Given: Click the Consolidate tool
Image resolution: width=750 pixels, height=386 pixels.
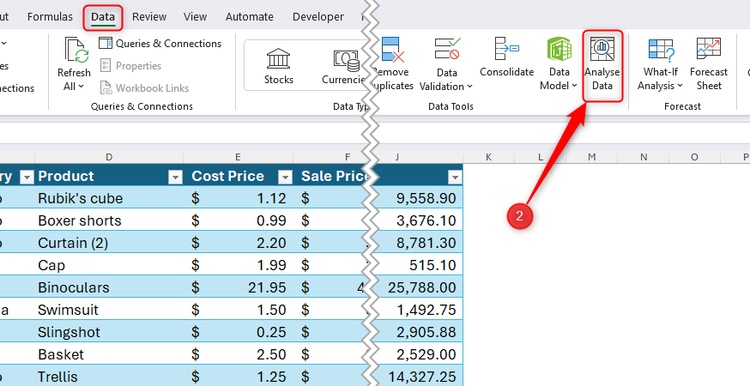Looking at the screenshot, I should coord(507,56).
